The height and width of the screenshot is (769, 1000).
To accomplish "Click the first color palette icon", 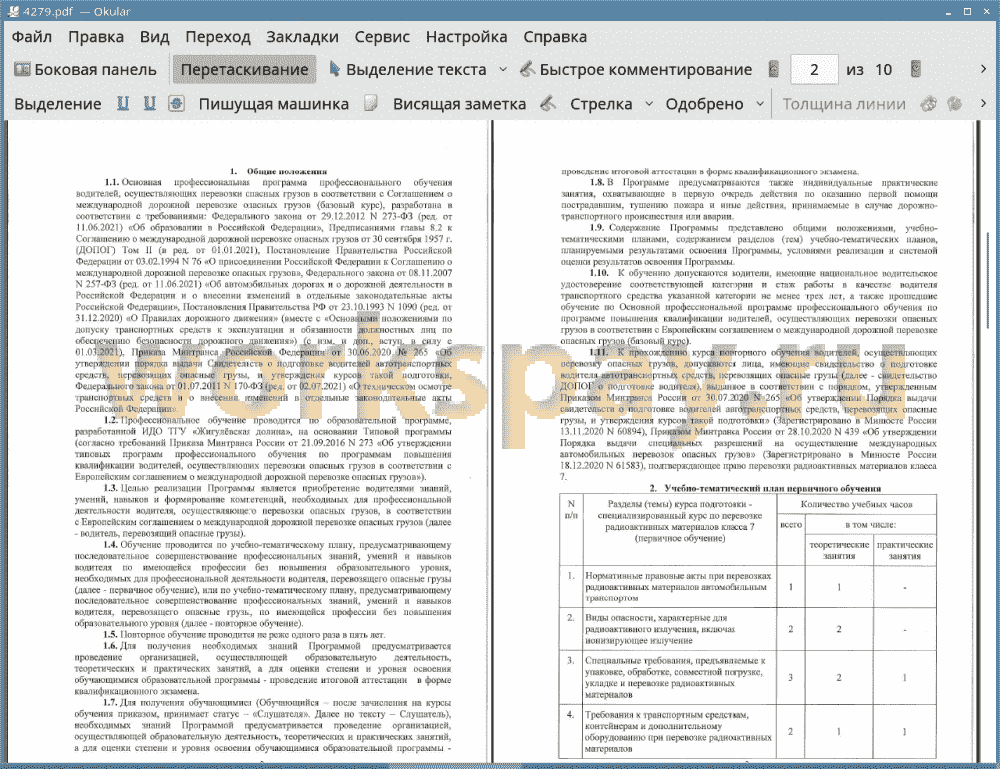I will [929, 104].
